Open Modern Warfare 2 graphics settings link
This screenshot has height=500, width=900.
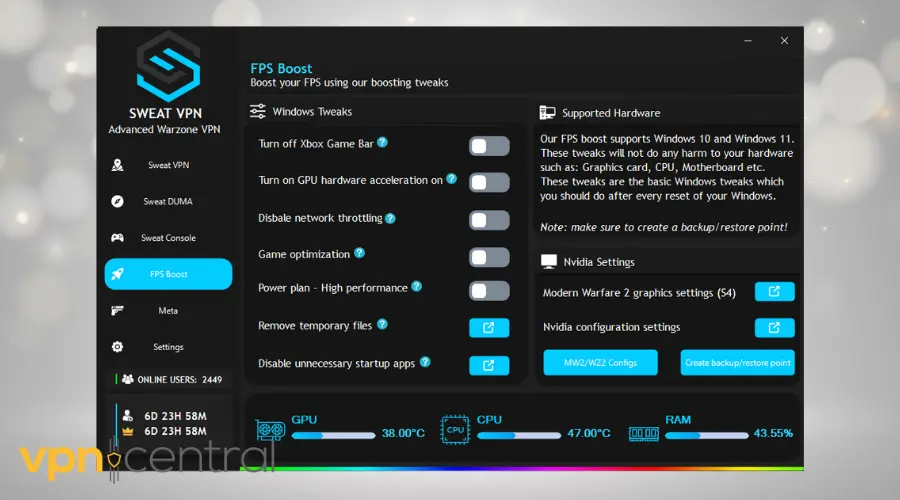coord(774,292)
